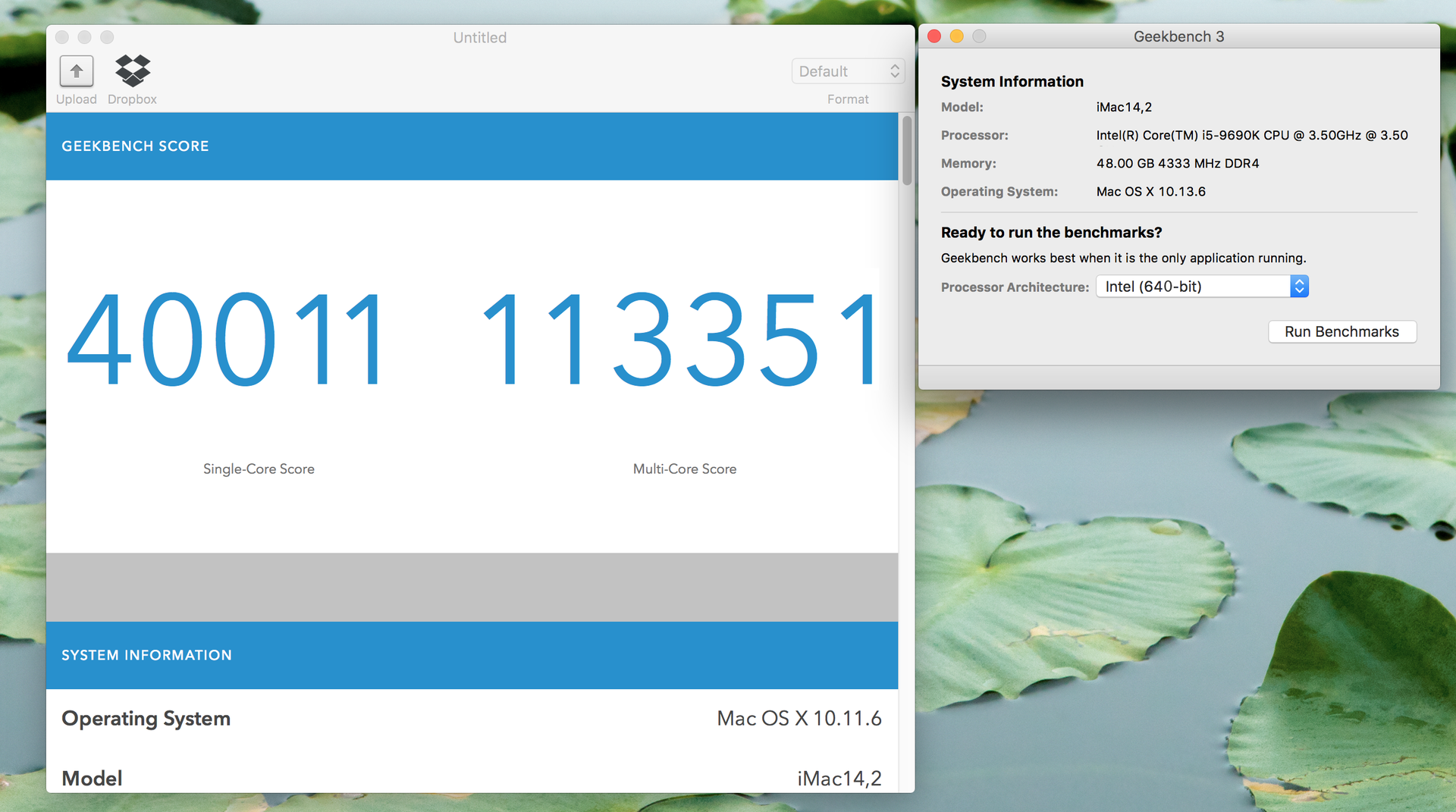Click the Multi-Core Score label
The height and width of the screenshot is (812, 1456).
click(685, 469)
